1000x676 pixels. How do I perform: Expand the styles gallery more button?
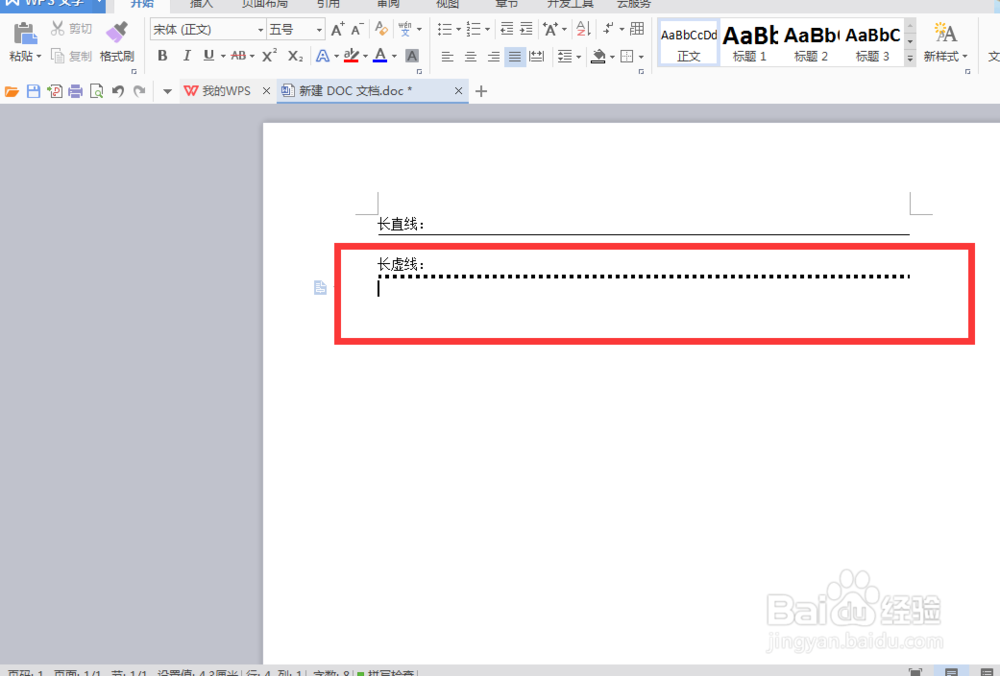pos(910,57)
